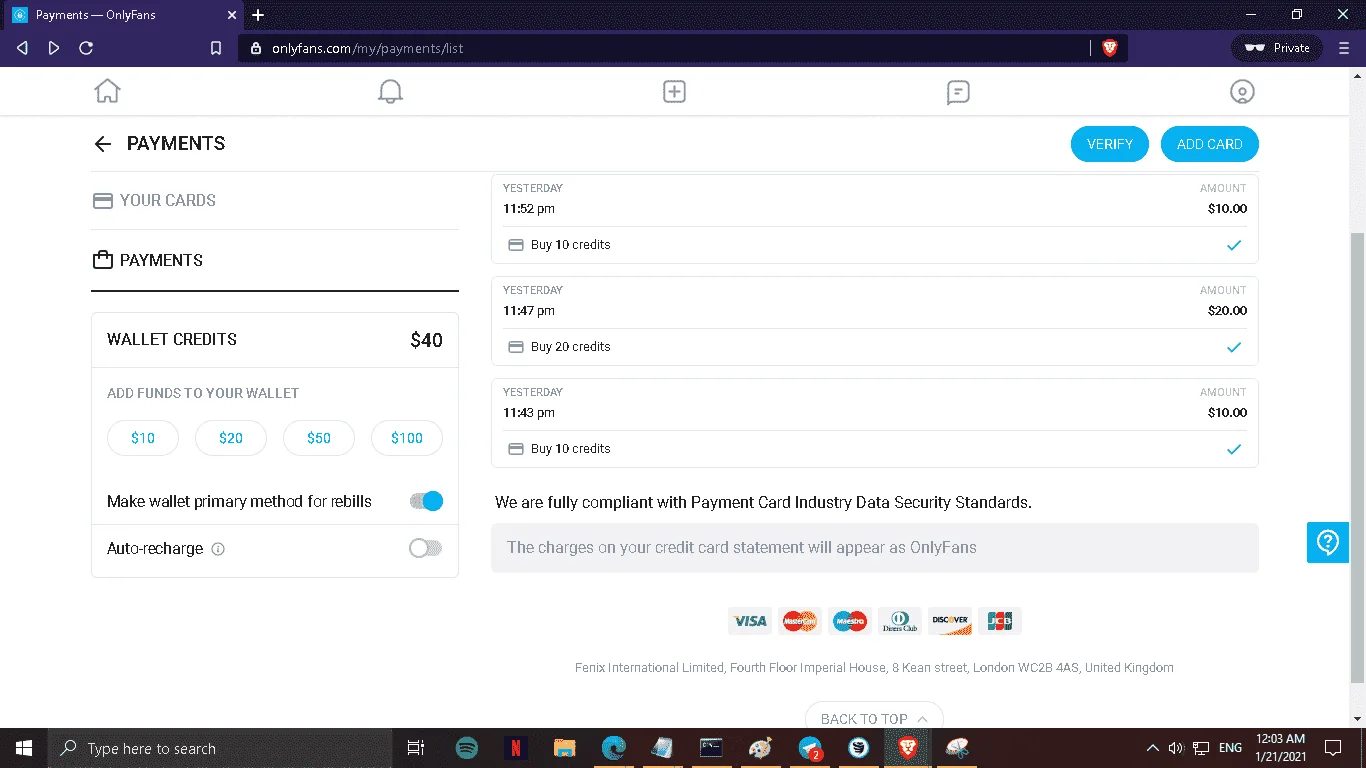Open a new browser tab with plus
Image resolution: width=1366 pixels, height=768 pixels.
[x=258, y=15]
